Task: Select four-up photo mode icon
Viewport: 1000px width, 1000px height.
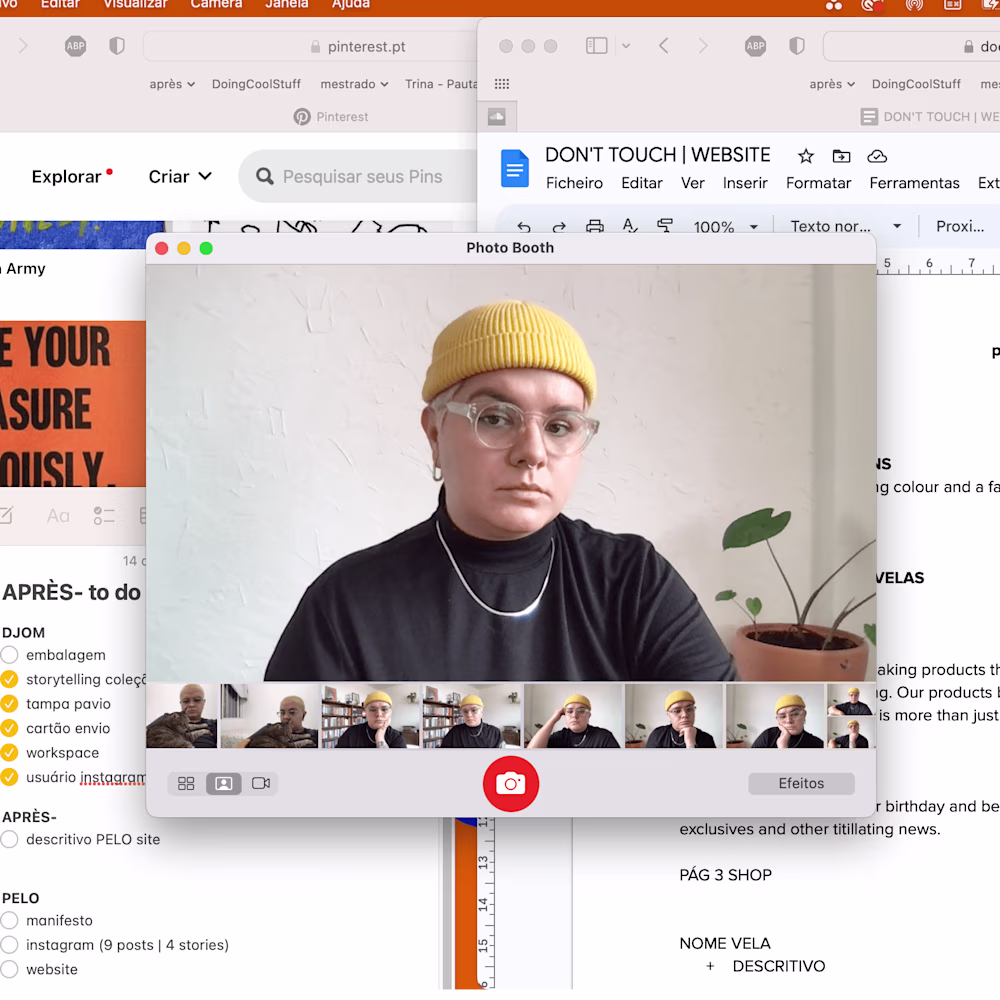Action: coord(186,783)
